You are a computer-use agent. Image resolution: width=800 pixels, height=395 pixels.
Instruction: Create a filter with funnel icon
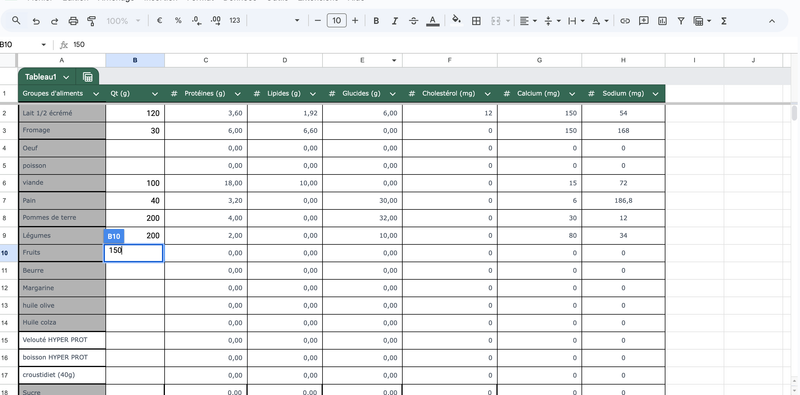(x=681, y=21)
